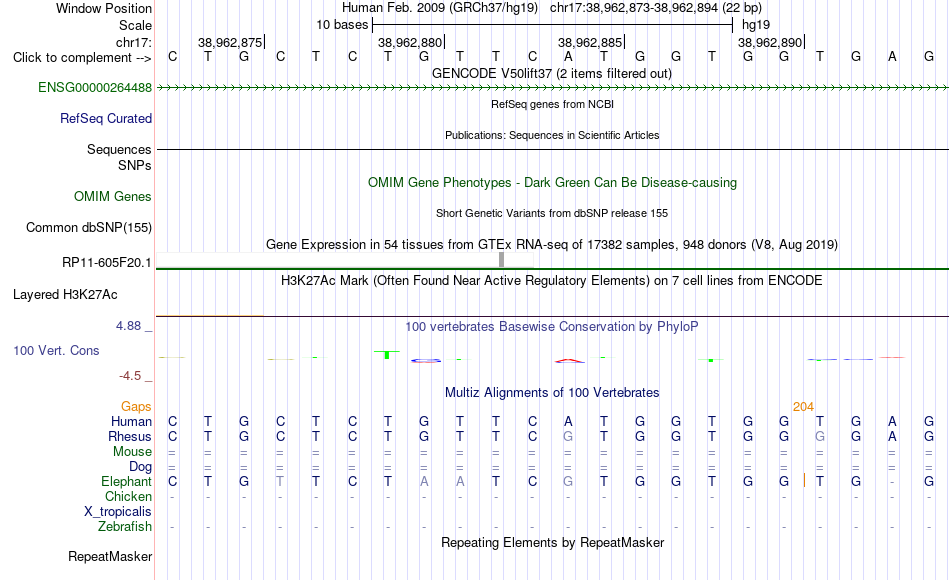Open the 100 Vert. Cons label
This screenshot has width=950, height=580.
(x=56, y=350)
